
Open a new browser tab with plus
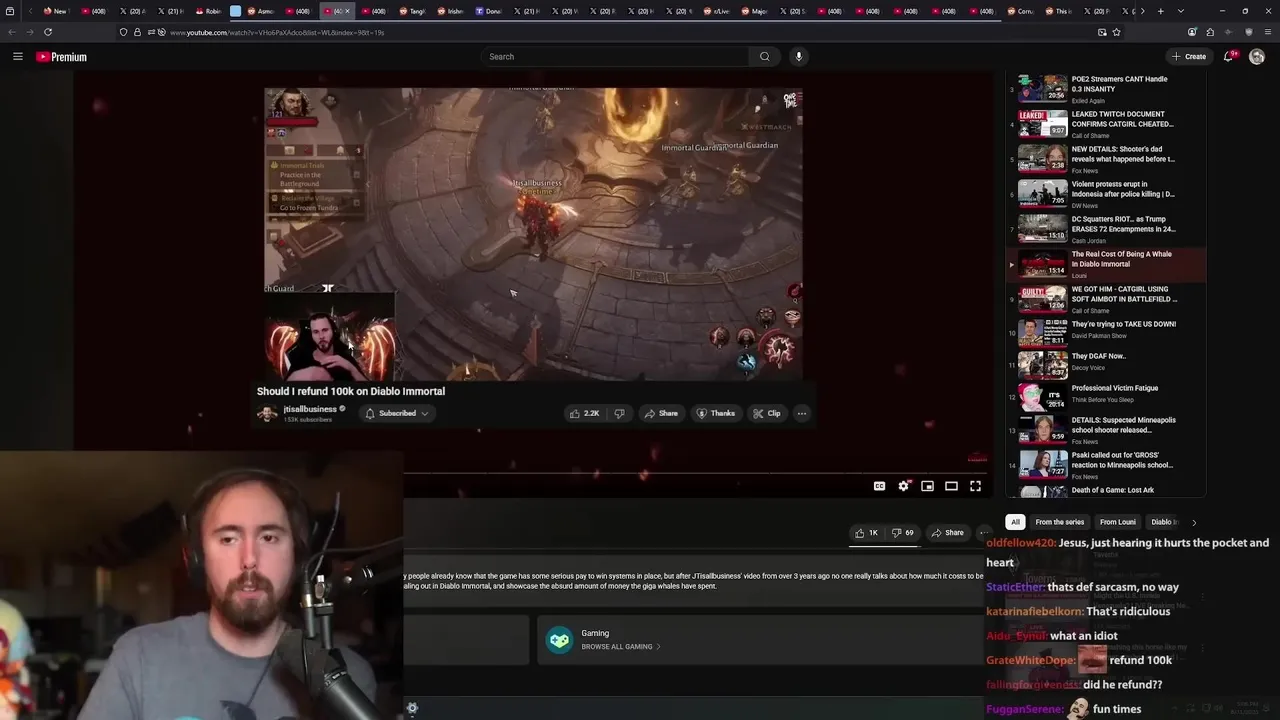[1160, 11]
